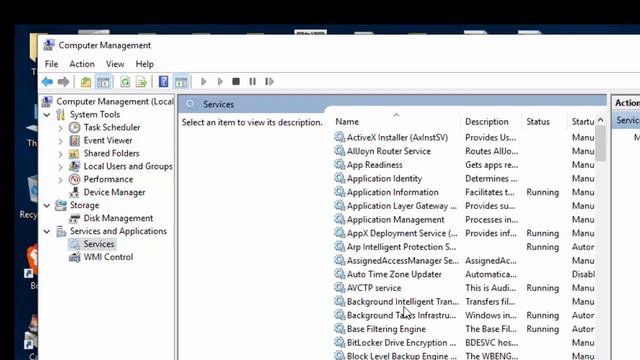Click the Restart Service icon
Screen dimensions: 640x360
269,82
